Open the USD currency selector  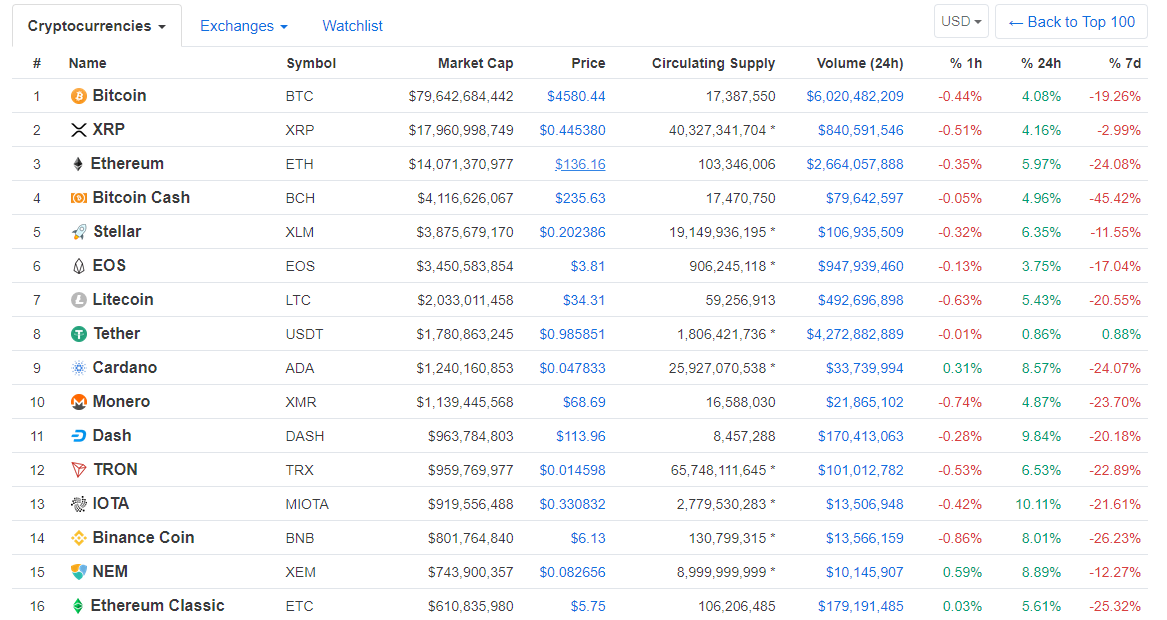pos(961,22)
